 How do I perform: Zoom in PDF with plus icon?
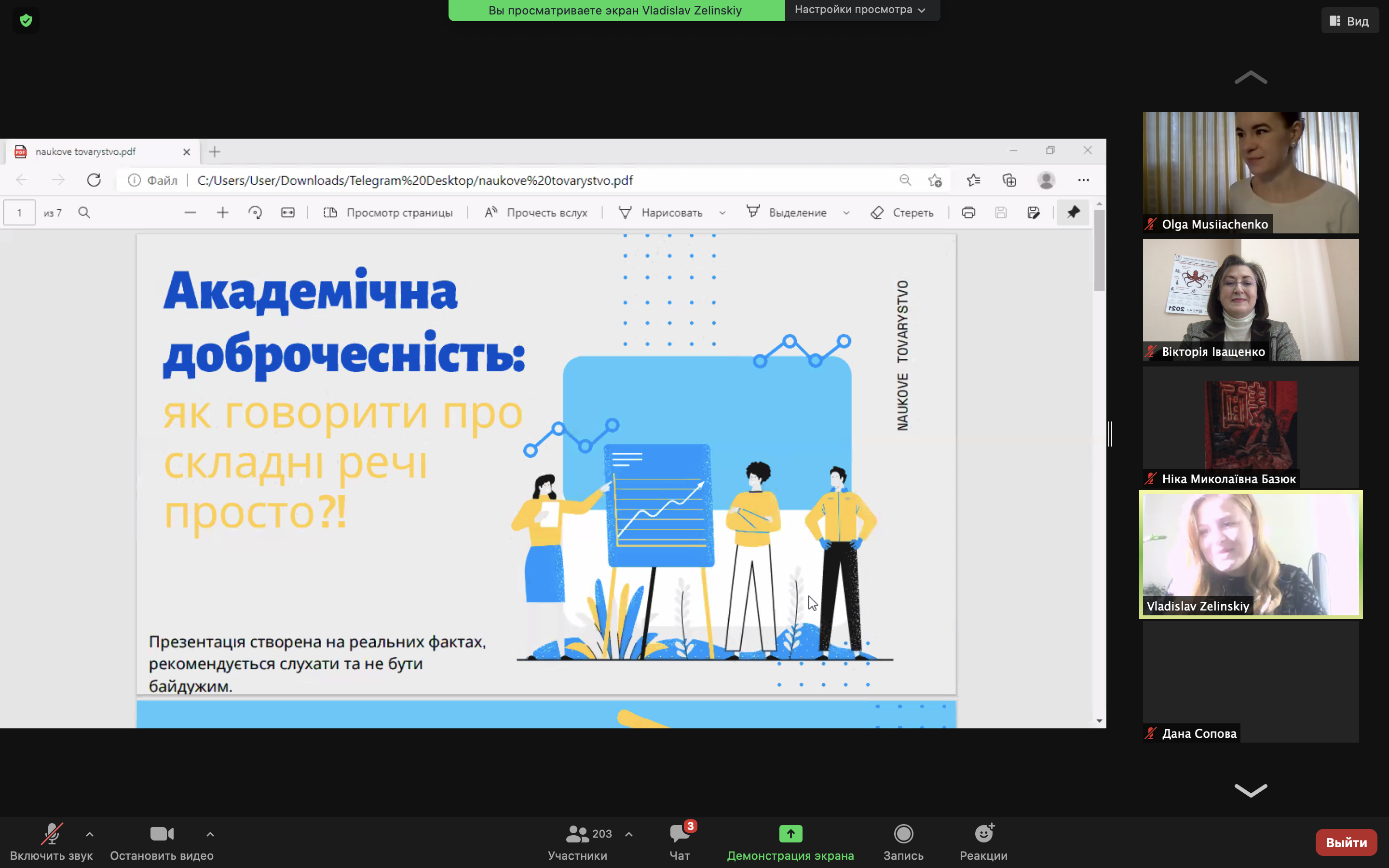(x=223, y=212)
